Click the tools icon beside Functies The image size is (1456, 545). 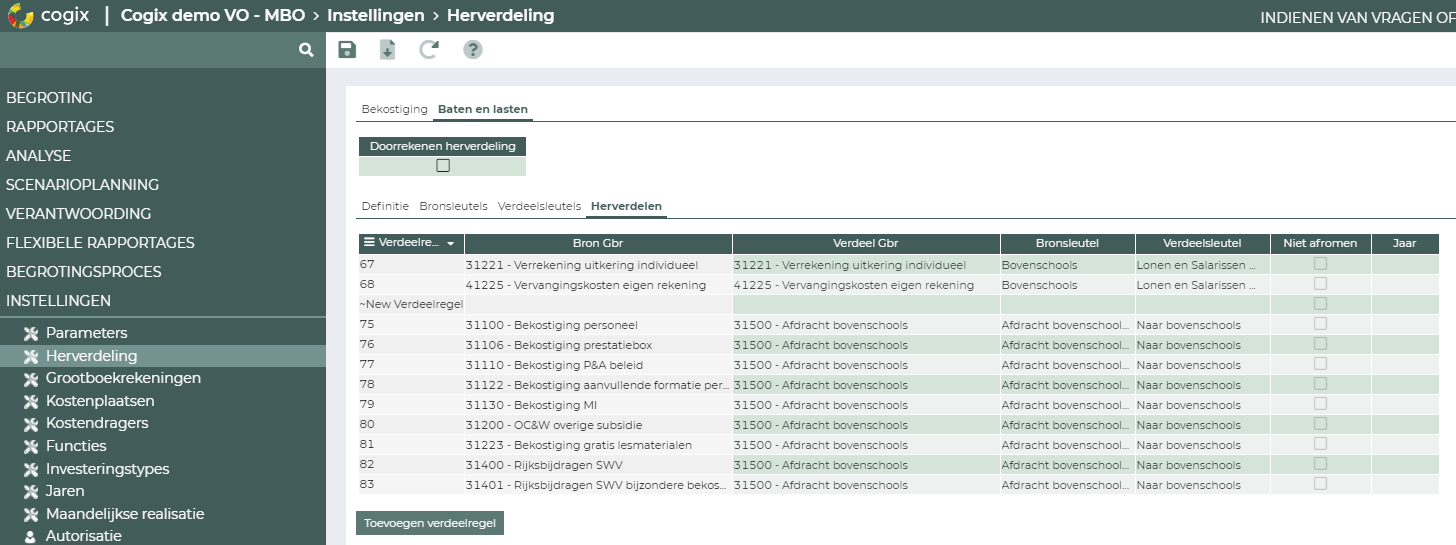point(30,446)
